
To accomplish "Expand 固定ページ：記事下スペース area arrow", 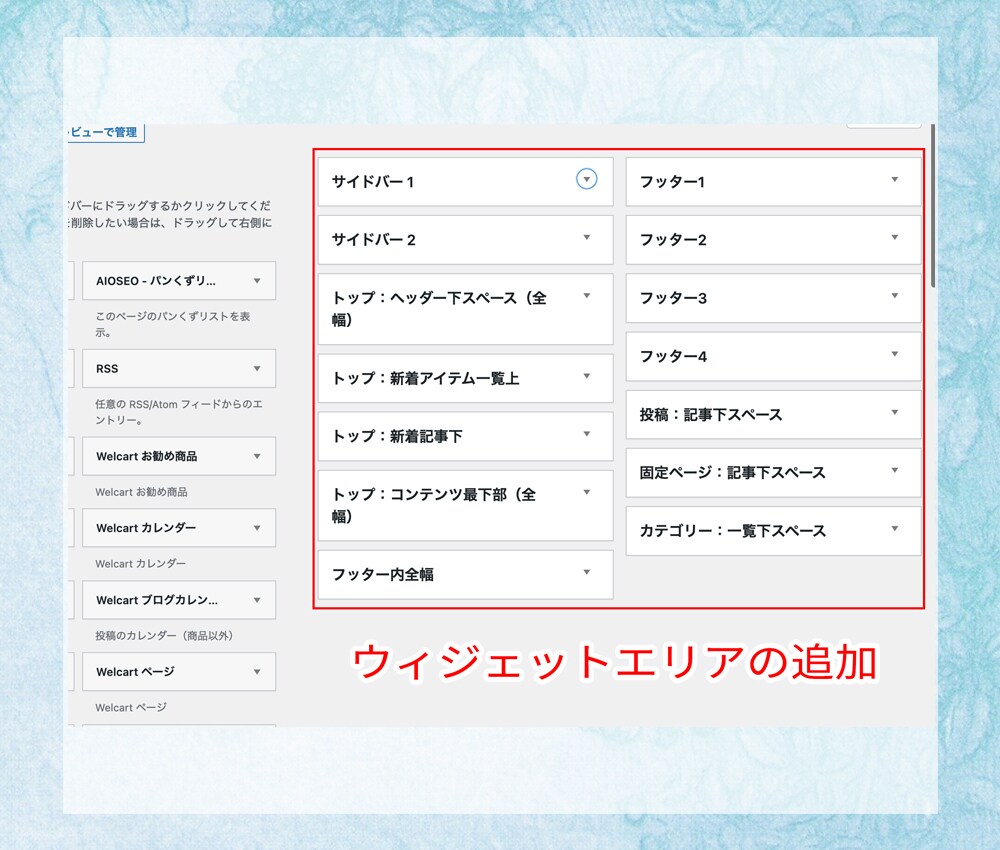I will click(895, 471).
